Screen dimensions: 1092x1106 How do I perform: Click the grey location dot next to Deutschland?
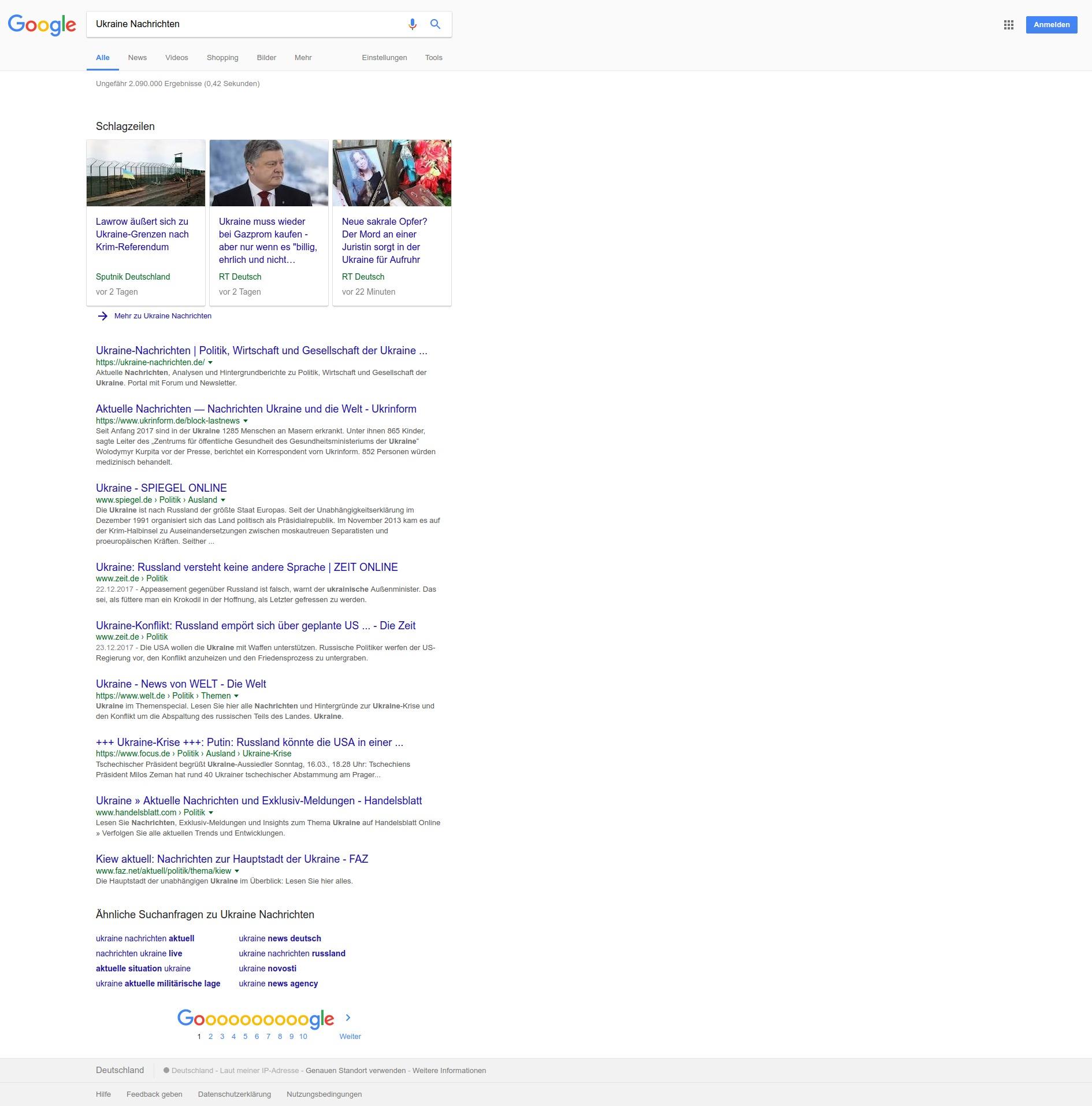(x=166, y=1070)
